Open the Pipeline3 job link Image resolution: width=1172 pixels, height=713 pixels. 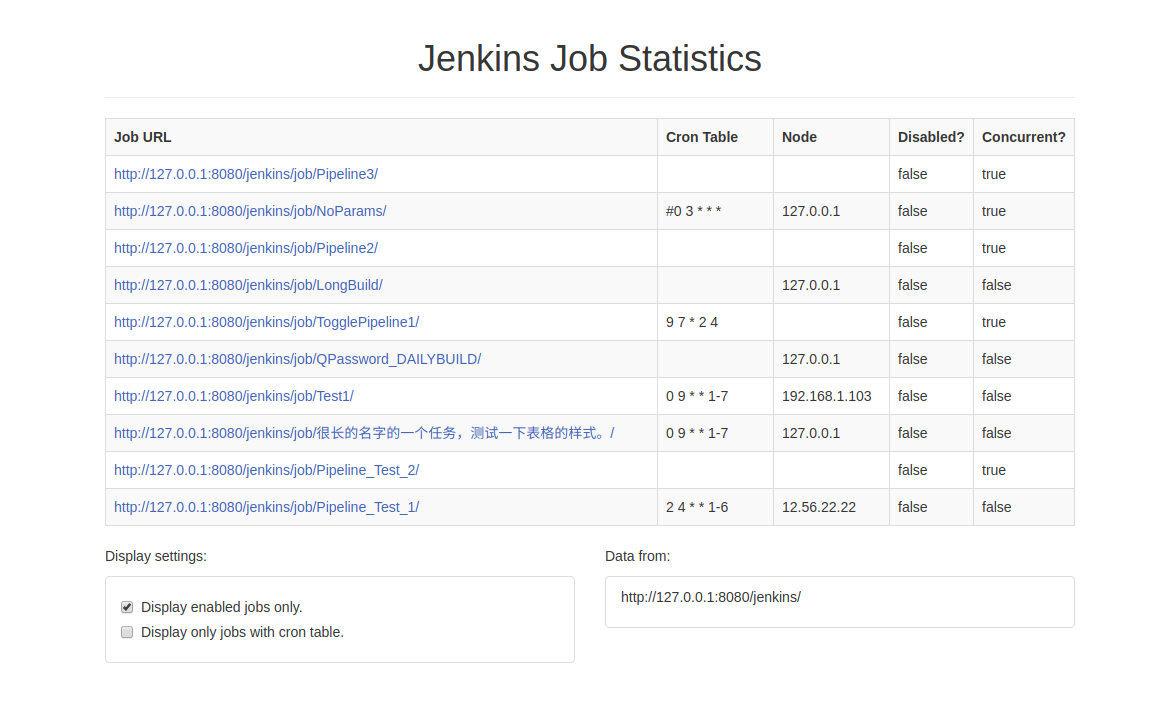pyautogui.click(x=246, y=174)
